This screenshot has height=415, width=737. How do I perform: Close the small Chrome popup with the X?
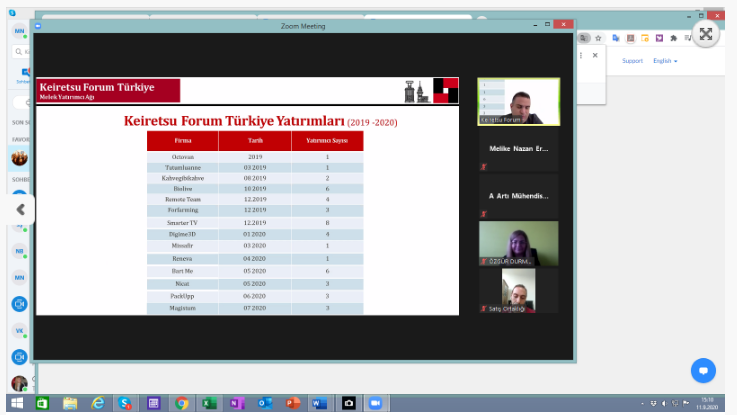[595, 55]
